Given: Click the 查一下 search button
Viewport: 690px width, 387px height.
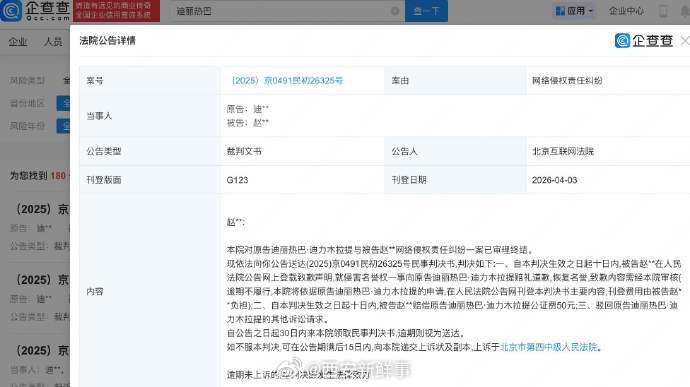Looking at the screenshot, I should [426, 11].
